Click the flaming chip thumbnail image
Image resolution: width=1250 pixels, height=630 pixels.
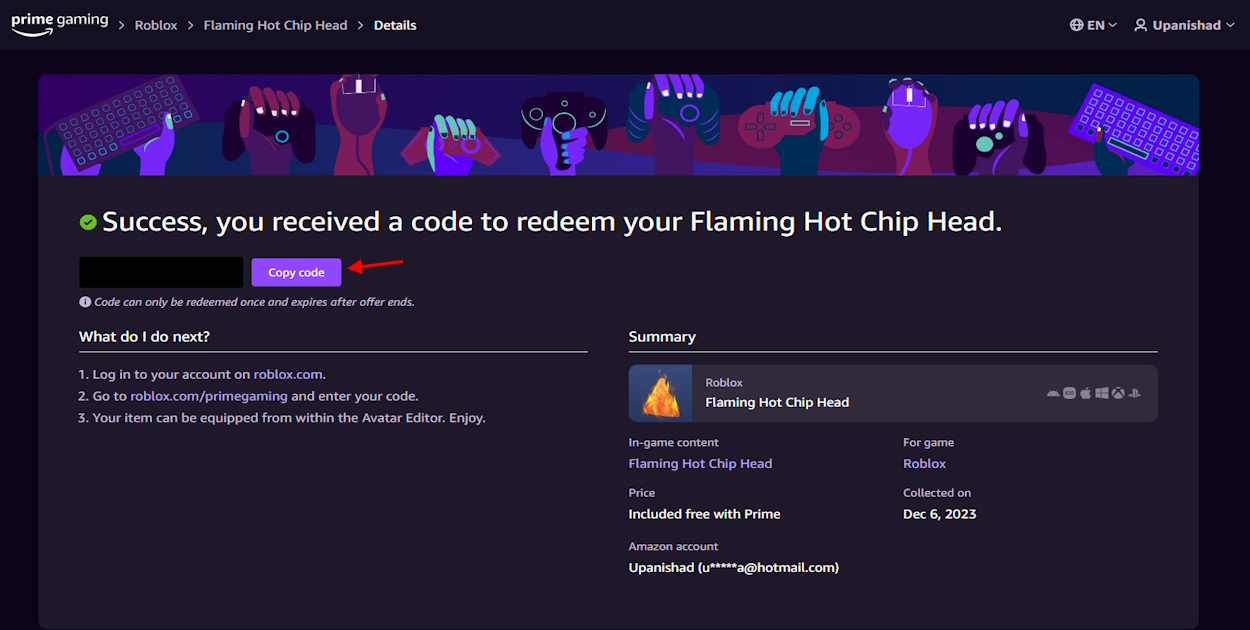tap(660, 394)
